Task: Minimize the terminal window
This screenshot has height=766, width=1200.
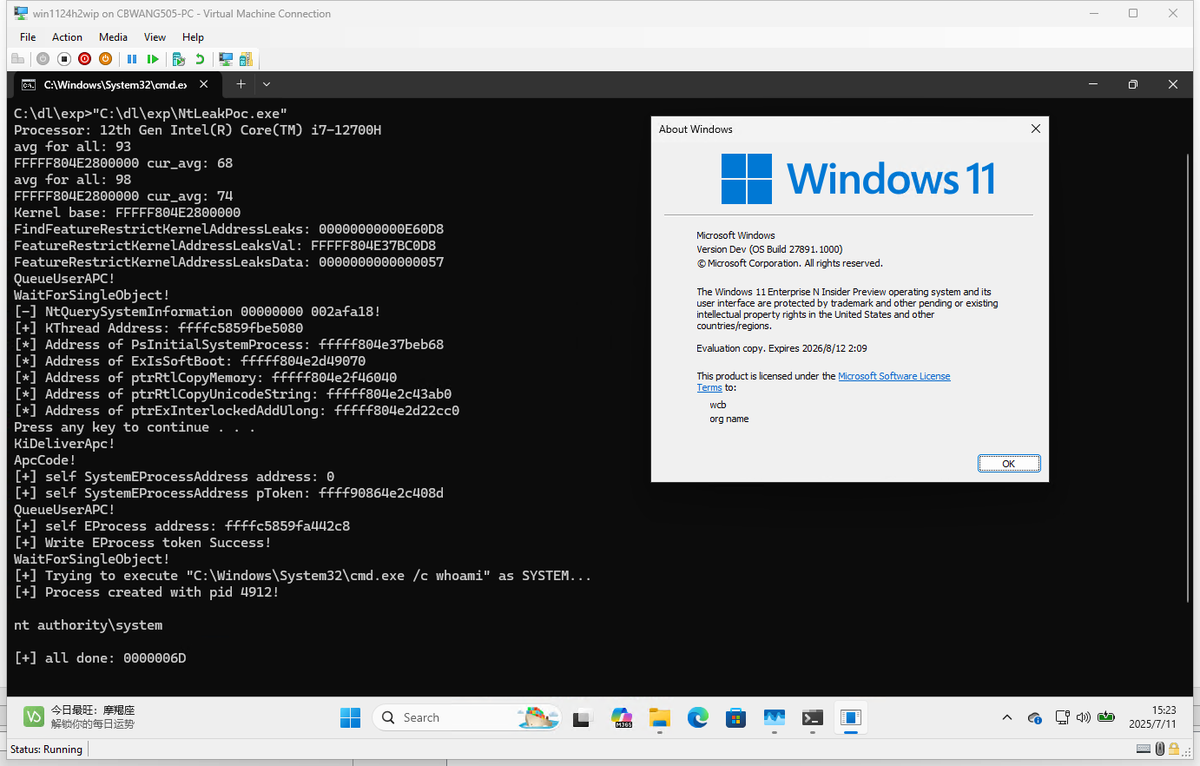Action: [x=1093, y=85]
